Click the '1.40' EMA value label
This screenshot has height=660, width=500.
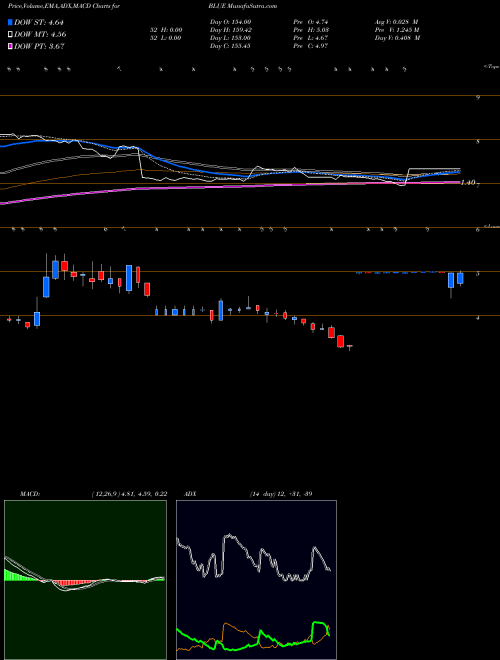pyautogui.click(x=468, y=182)
